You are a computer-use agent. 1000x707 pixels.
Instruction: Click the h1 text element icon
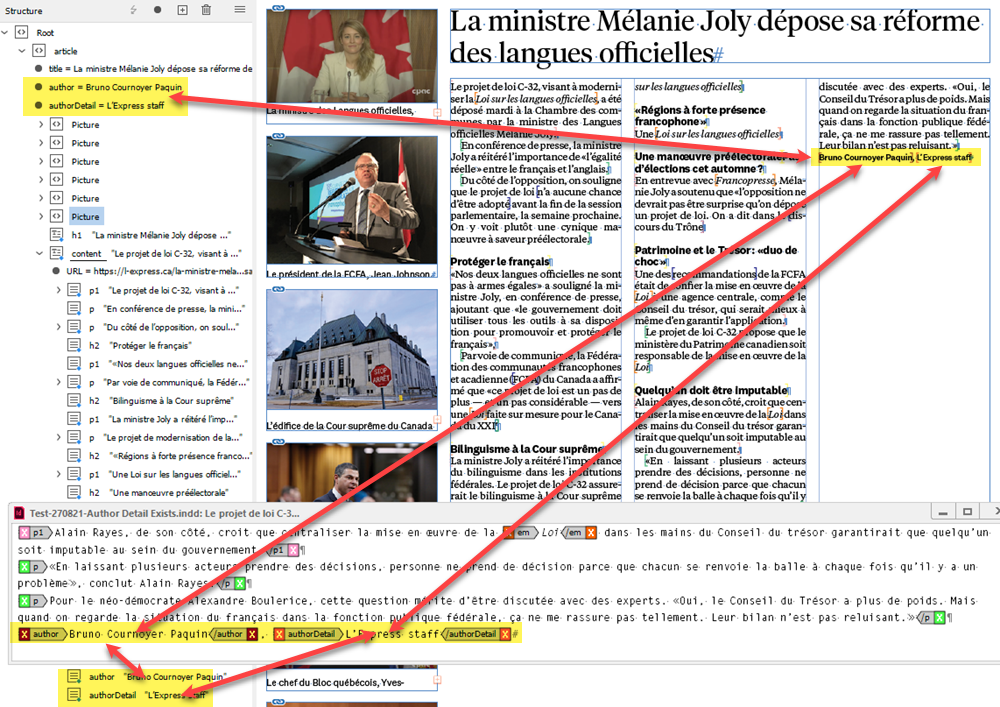(x=56, y=235)
